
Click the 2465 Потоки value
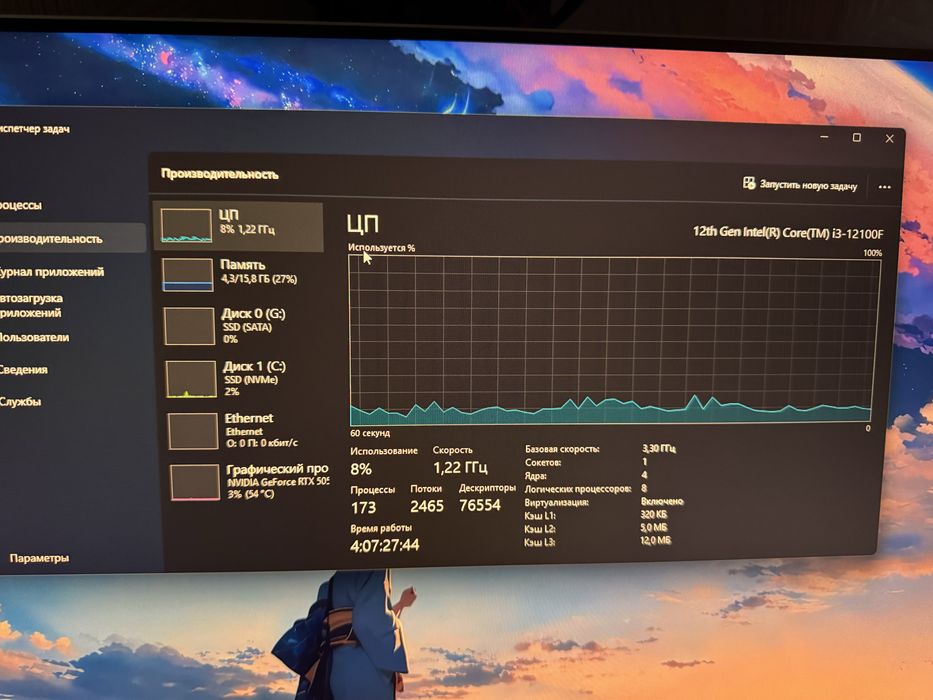[427, 507]
